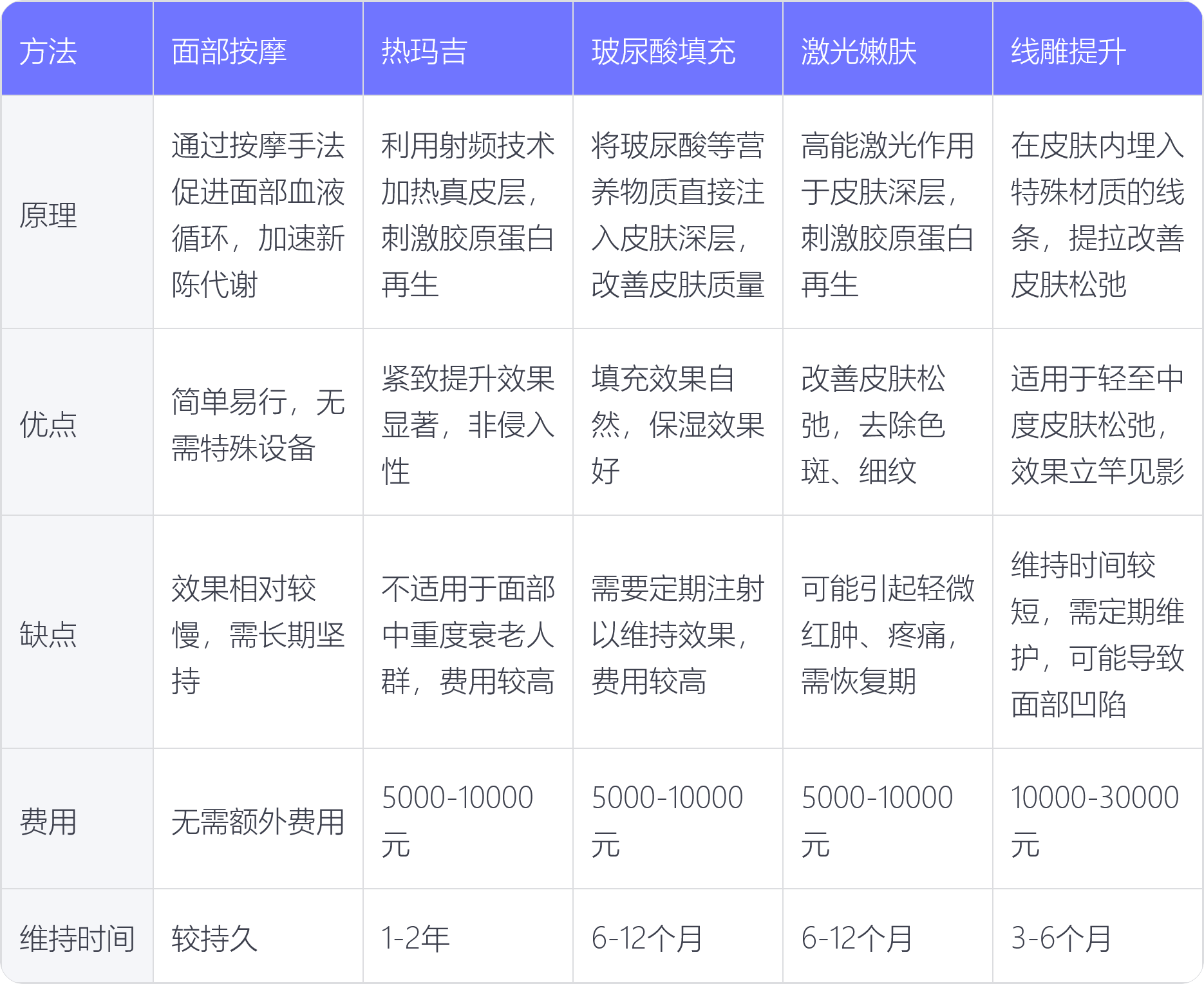Click the 3-6个月 cell

click(1098, 936)
